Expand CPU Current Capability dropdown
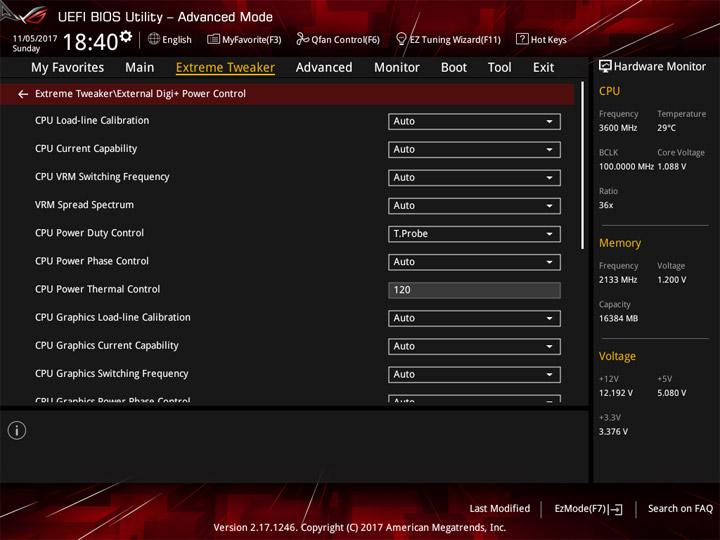720x540 pixels. coord(474,150)
